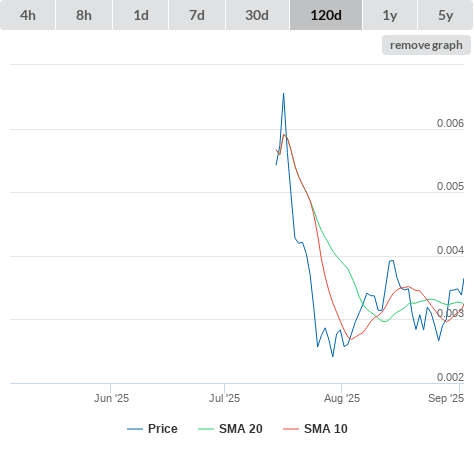
Task: Click the Jun '25 axis label
Action: click(x=111, y=398)
